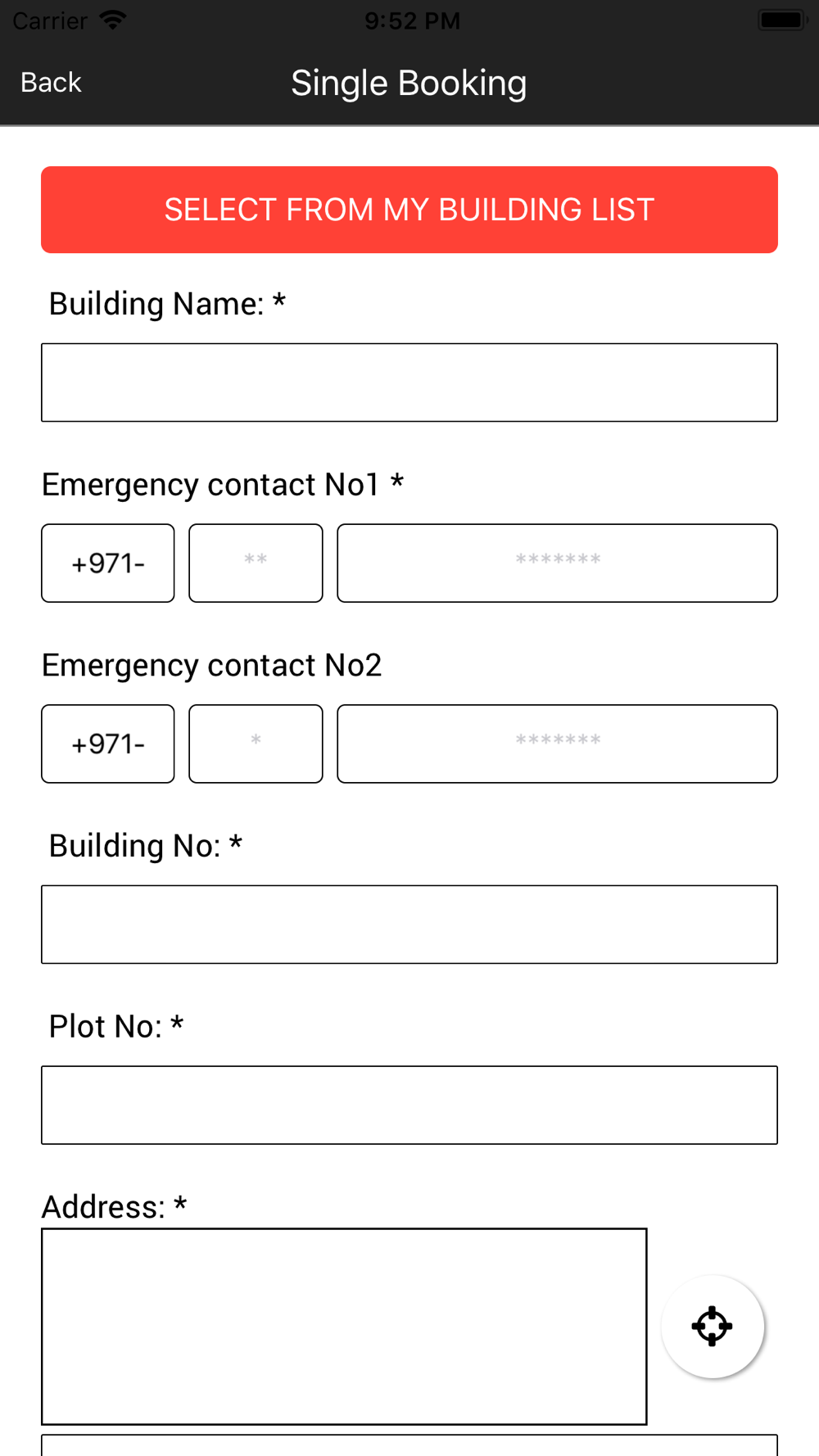Select the +971- code for contact No1
This screenshot has width=819, height=1456.
108,563
